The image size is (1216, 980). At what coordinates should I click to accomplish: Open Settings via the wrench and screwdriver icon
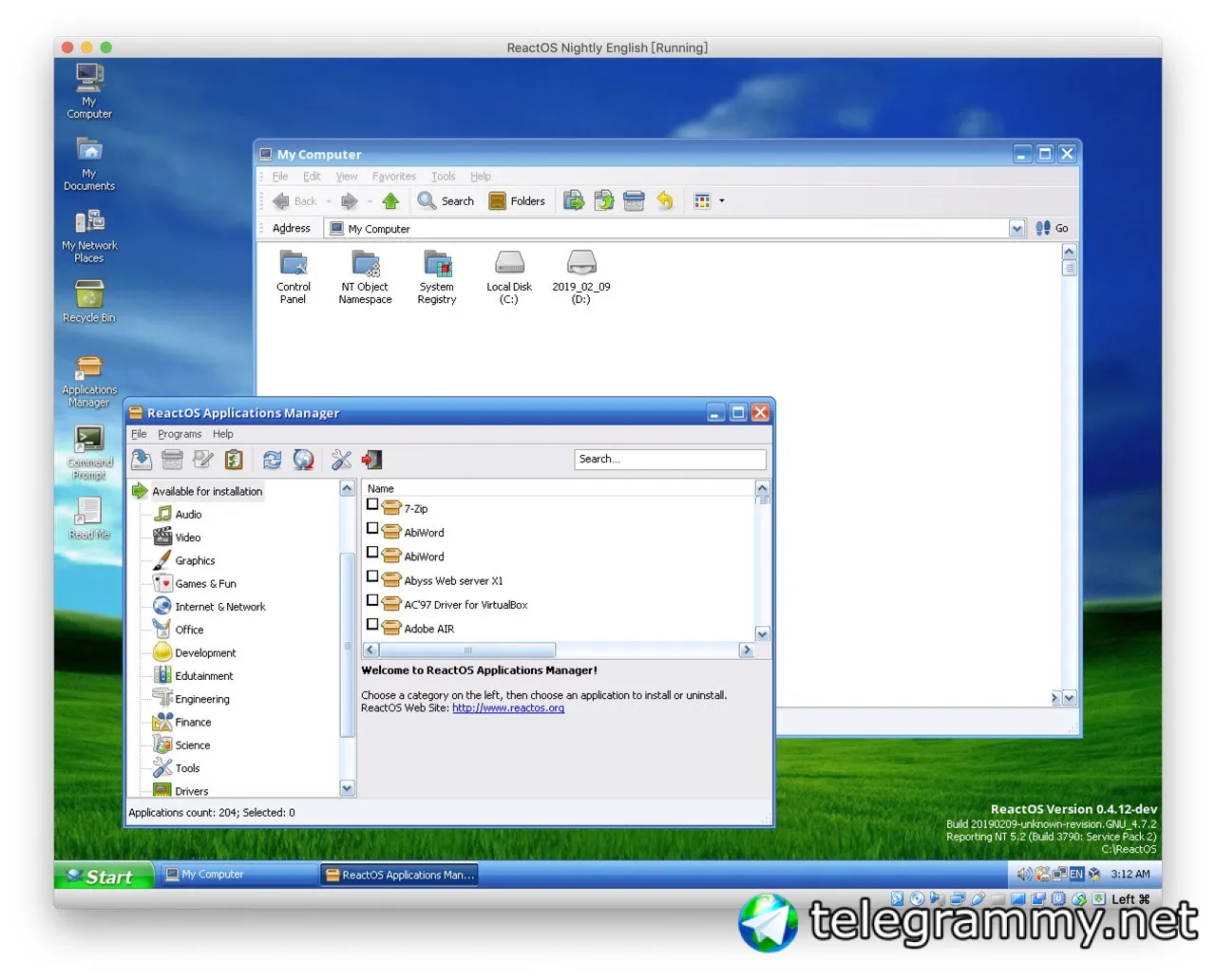point(341,460)
